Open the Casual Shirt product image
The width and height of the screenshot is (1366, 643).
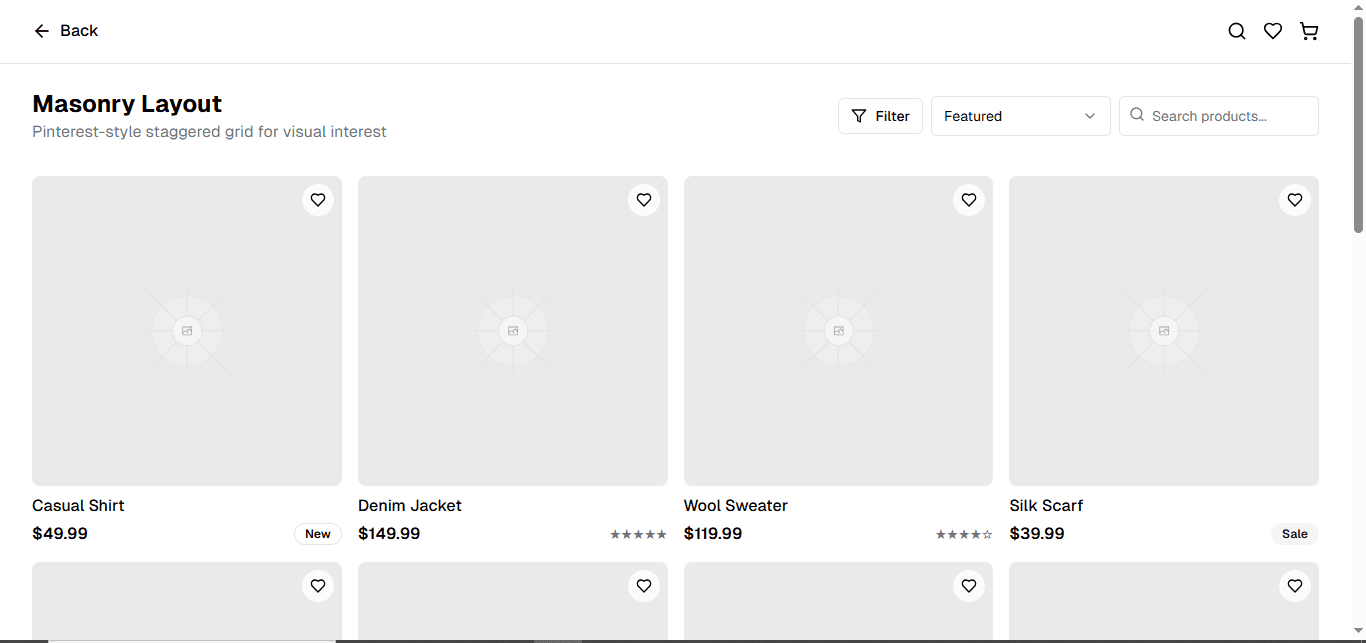click(x=187, y=331)
